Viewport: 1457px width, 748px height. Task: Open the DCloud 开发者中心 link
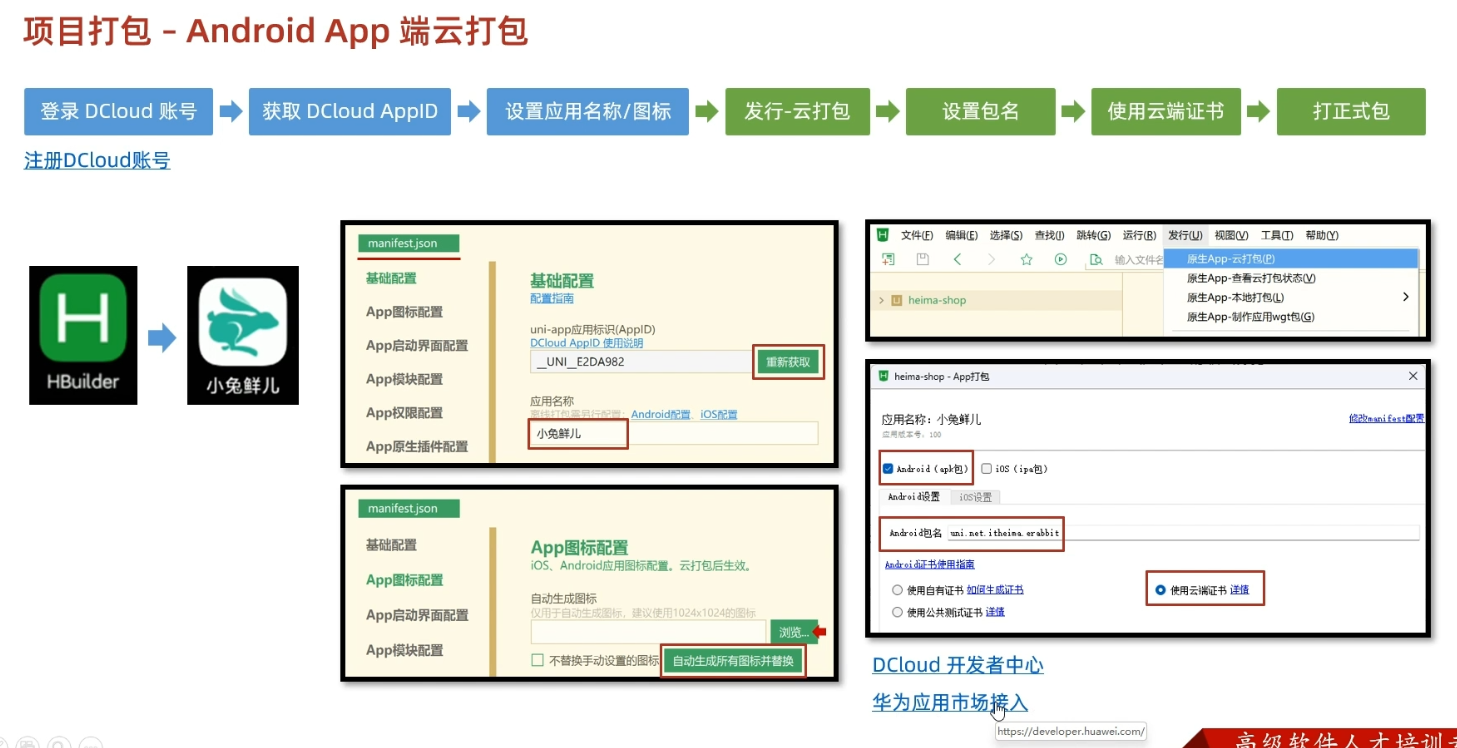958,665
